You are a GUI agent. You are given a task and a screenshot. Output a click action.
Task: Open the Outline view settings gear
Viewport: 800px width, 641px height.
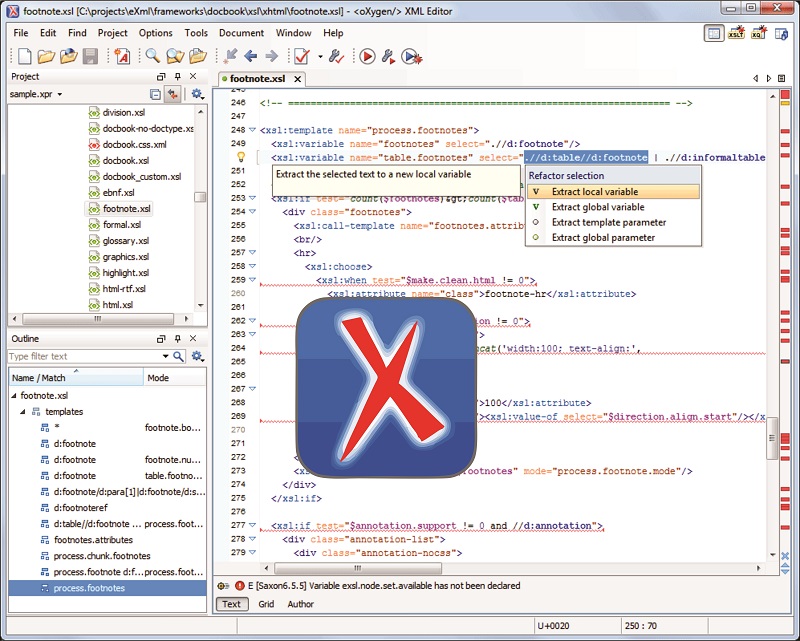198,357
